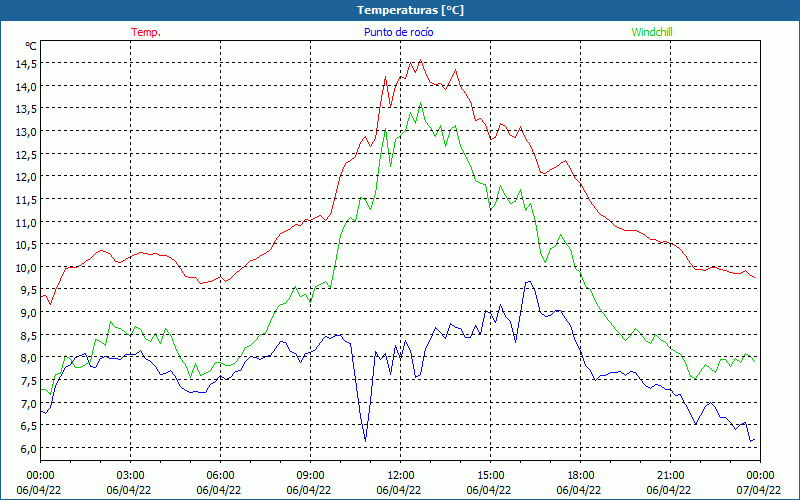The width and height of the screenshot is (800, 500).
Task: Click the '21:00' time label on x-axis
Action: (669, 476)
